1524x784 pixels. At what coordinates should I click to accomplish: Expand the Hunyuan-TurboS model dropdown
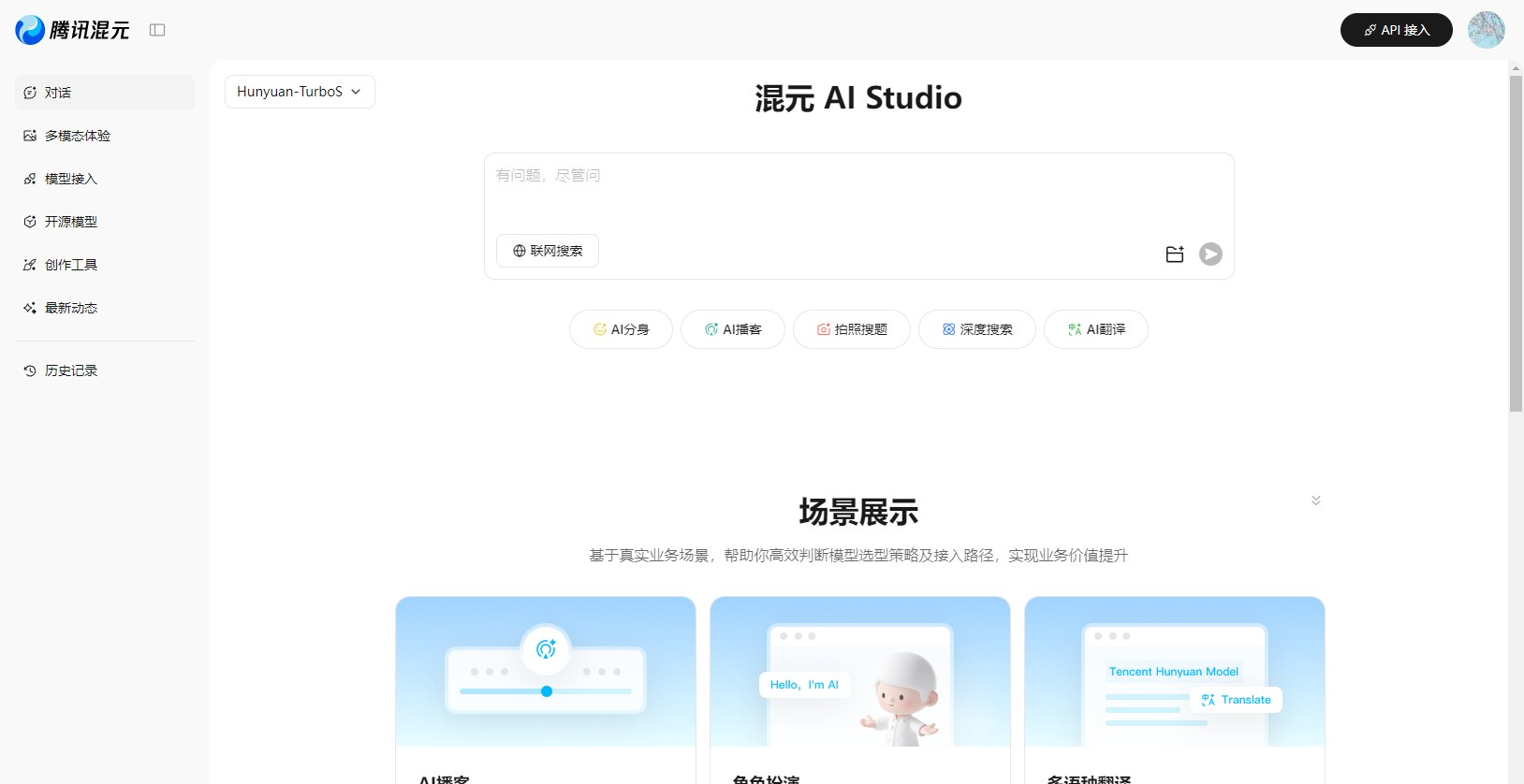300,92
